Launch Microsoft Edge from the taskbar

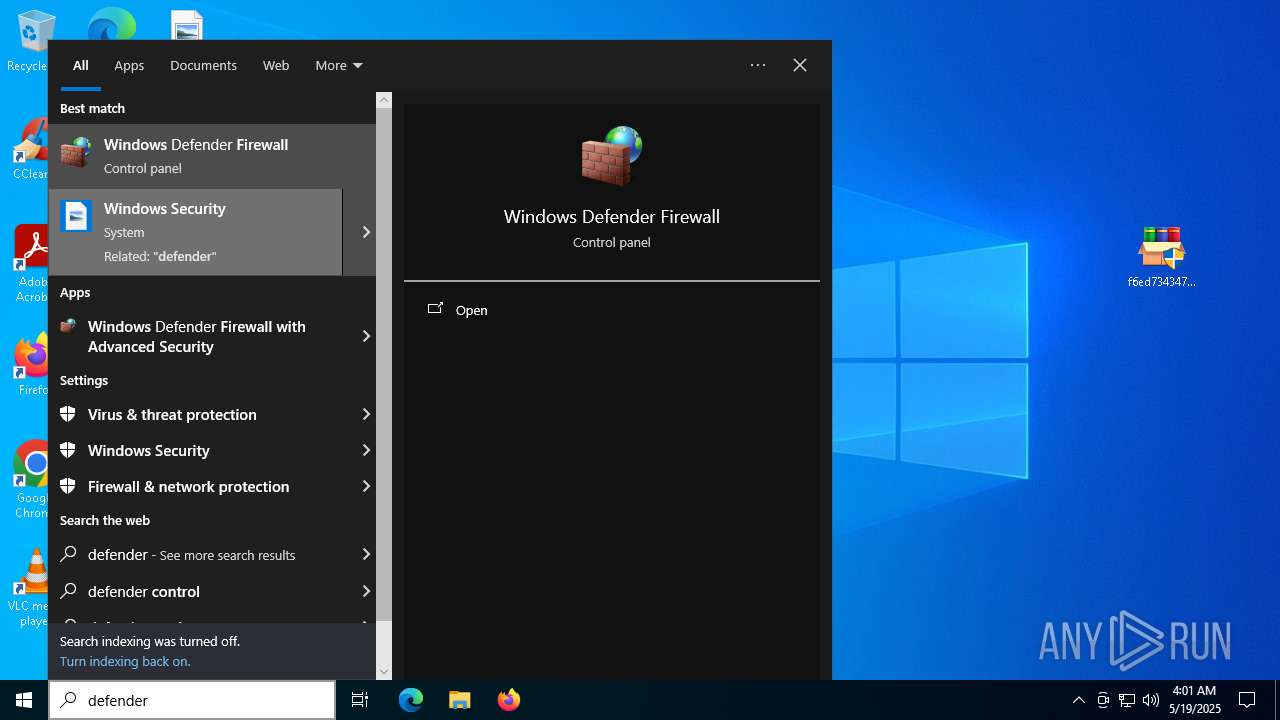coord(411,700)
